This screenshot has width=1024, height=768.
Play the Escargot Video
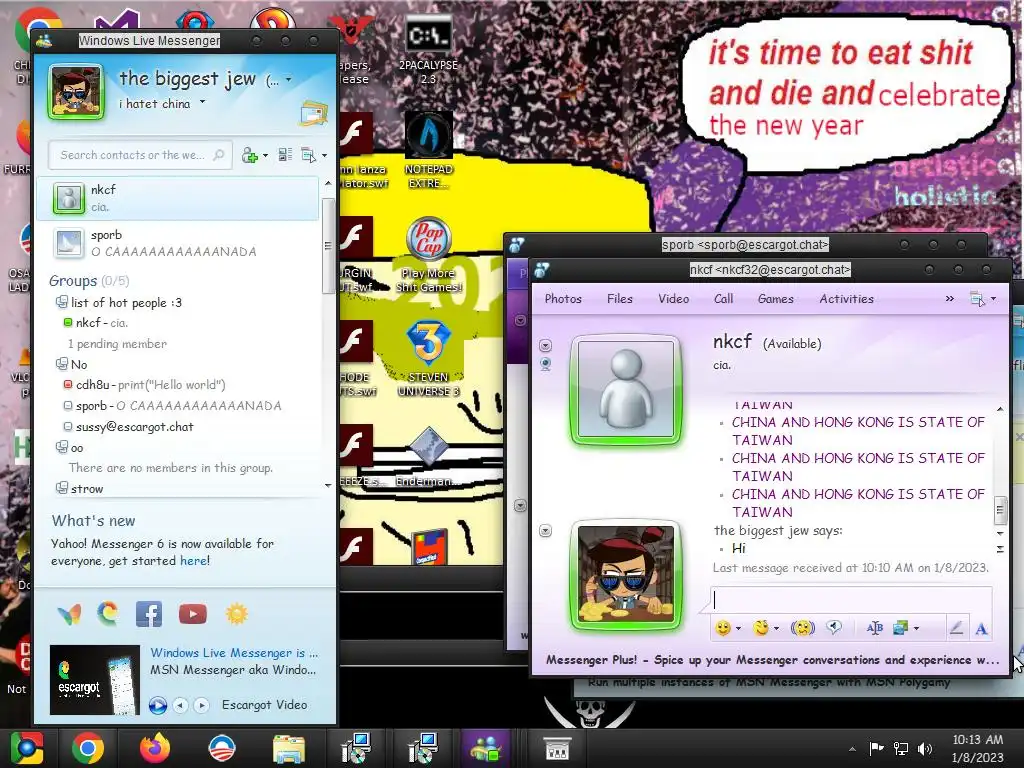pyautogui.click(x=157, y=705)
